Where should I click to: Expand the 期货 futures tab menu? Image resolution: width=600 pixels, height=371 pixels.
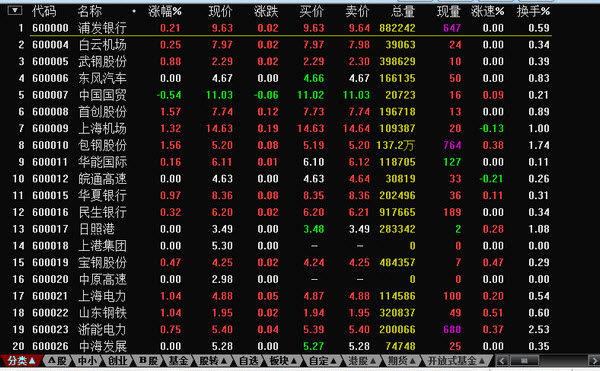[401, 360]
